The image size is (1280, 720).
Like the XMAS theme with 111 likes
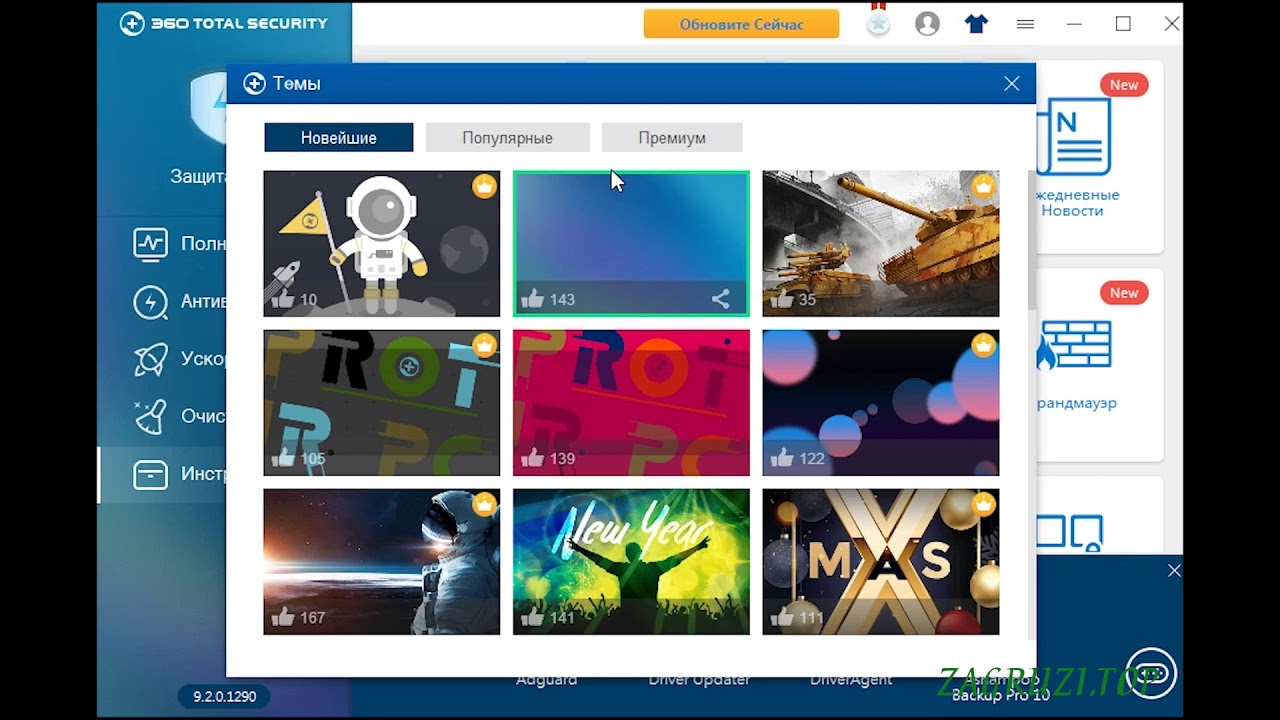click(x=782, y=617)
